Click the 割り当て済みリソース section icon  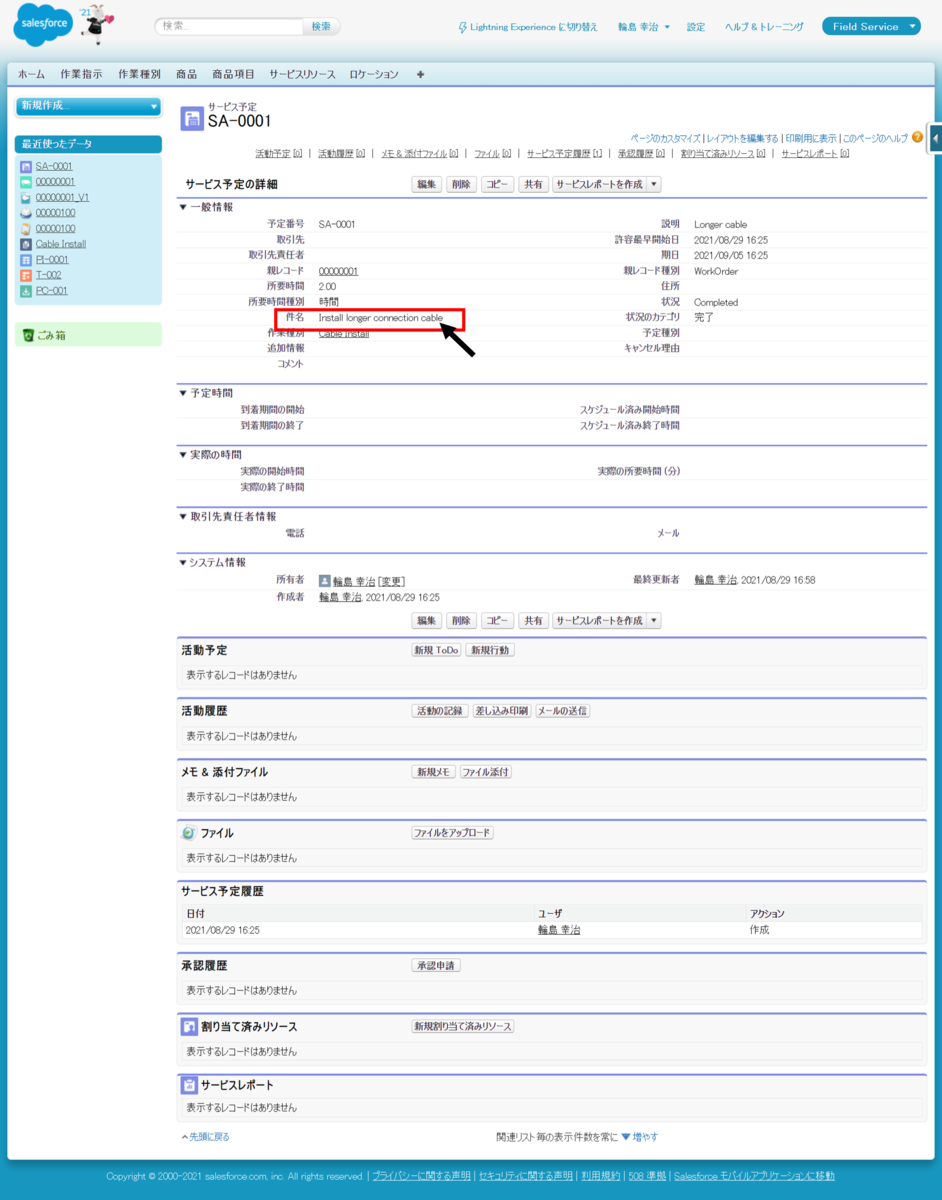point(189,1026)
